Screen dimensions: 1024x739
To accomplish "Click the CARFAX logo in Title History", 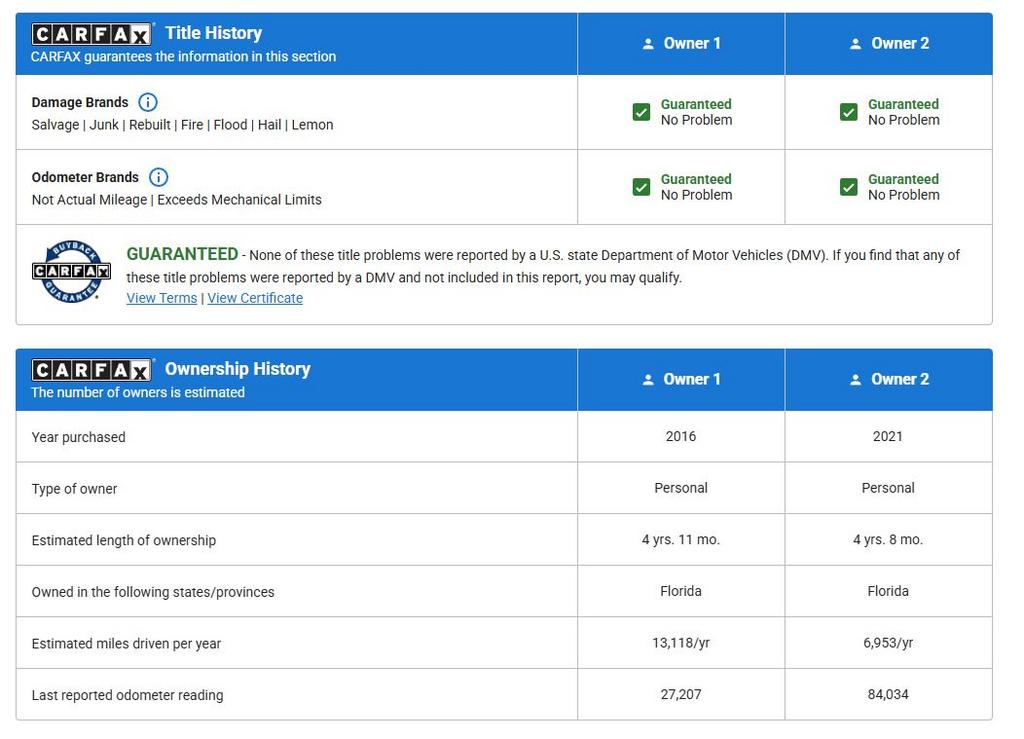I will (x=91, y=35).
